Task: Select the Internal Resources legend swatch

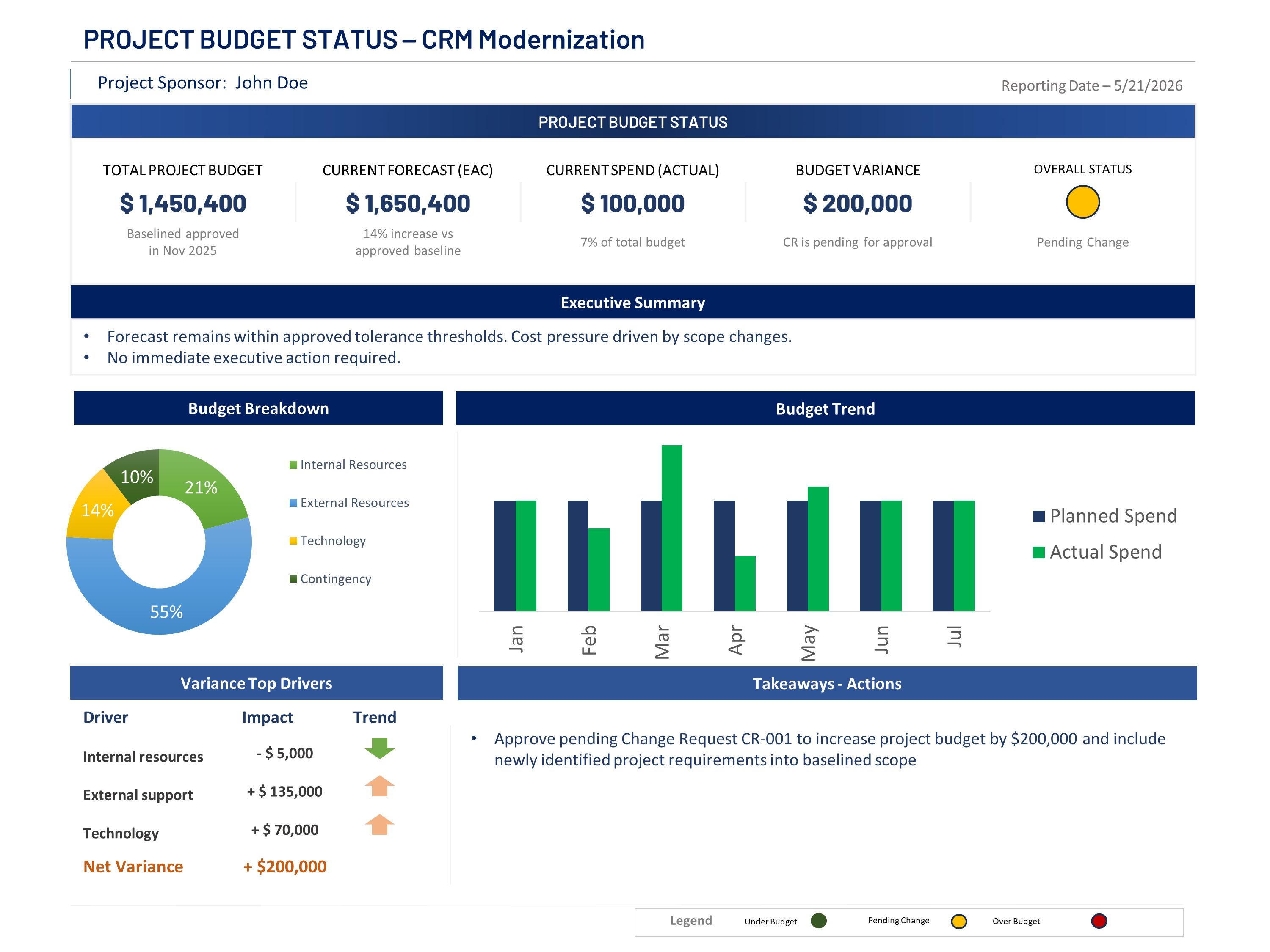Action: point(293,465)
